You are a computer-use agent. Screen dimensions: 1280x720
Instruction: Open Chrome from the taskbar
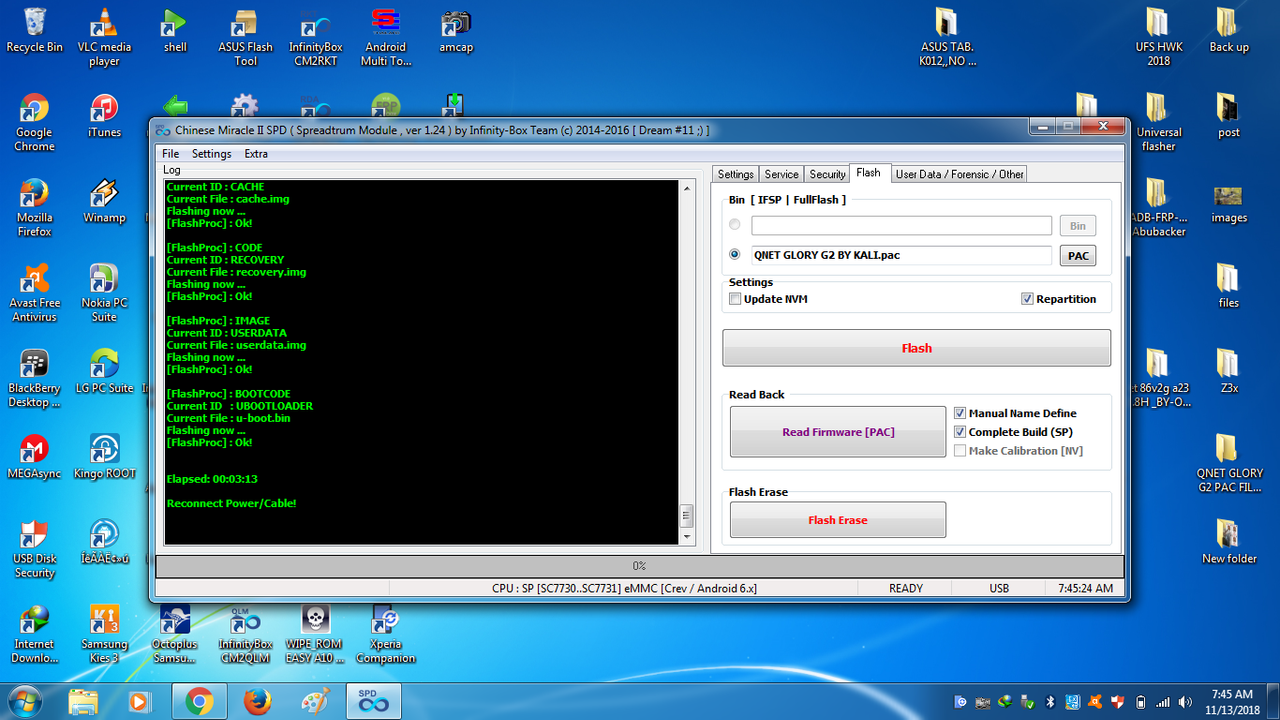(x=199, y=702)
